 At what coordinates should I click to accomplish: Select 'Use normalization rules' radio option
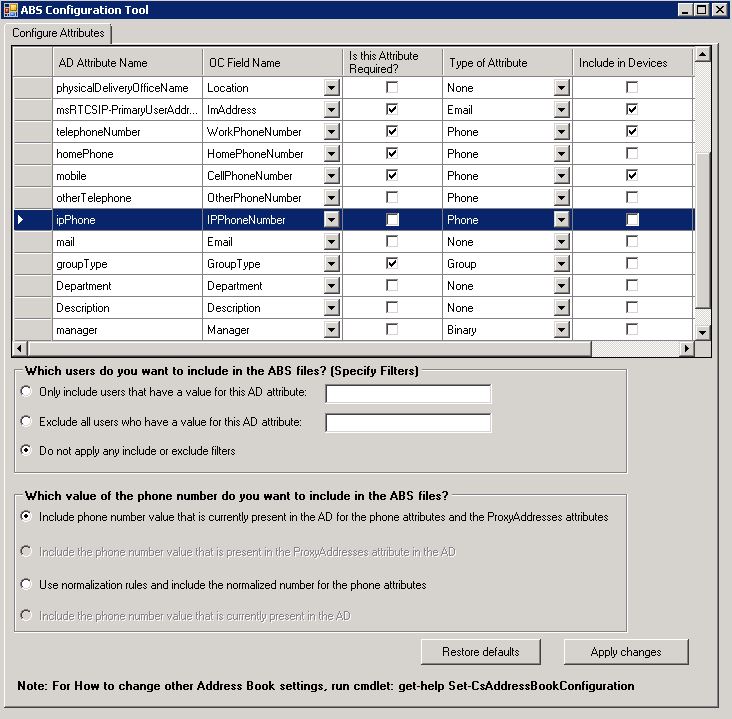click(x=26, y=584)
